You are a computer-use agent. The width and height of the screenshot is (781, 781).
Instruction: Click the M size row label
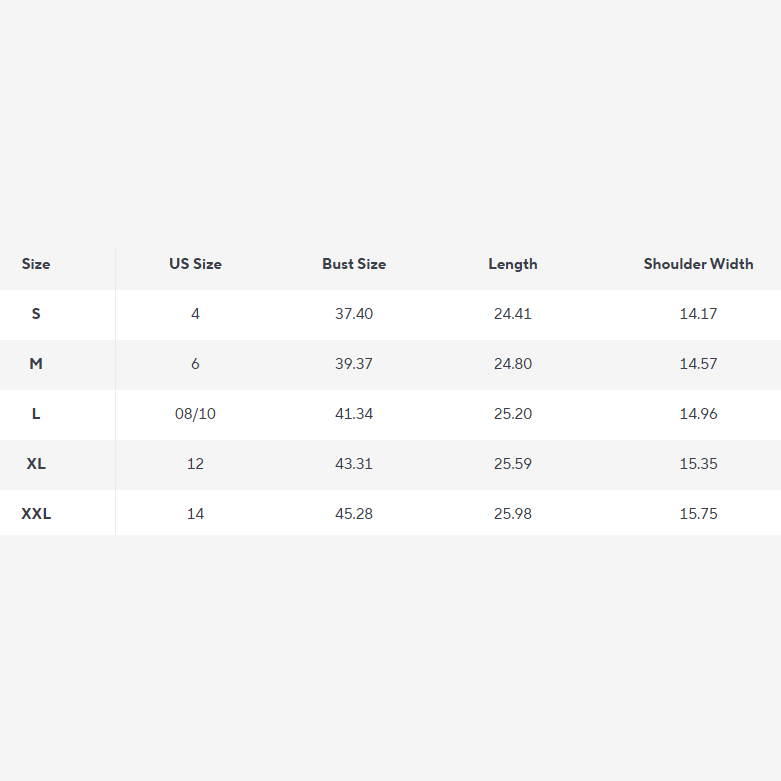coord(36,364)
